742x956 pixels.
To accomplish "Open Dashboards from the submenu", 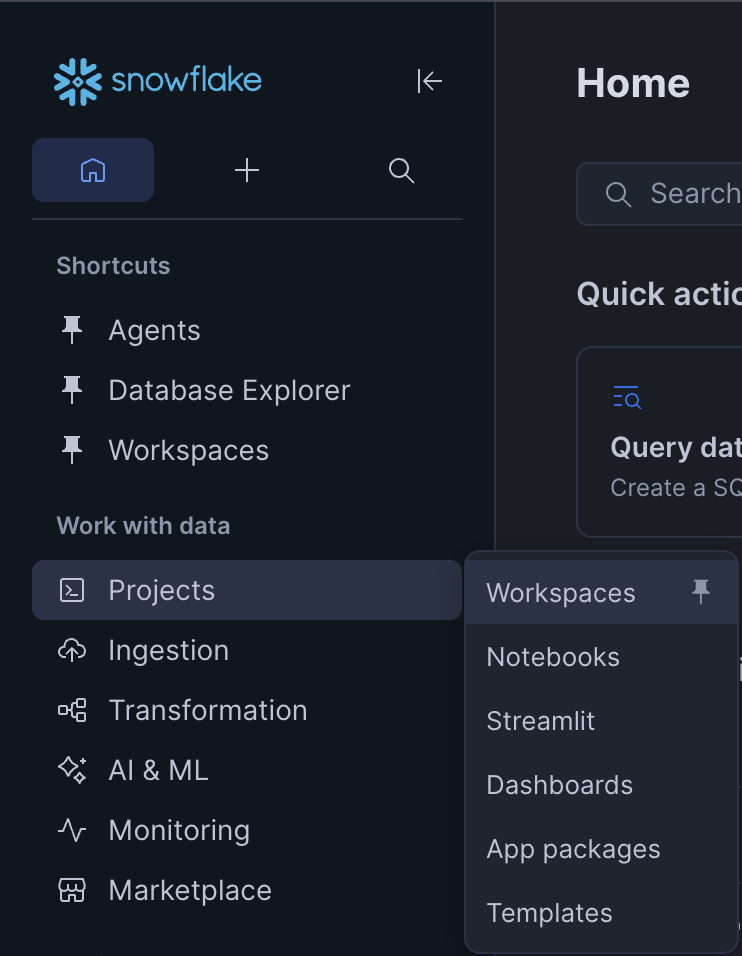I will point(559,785).
